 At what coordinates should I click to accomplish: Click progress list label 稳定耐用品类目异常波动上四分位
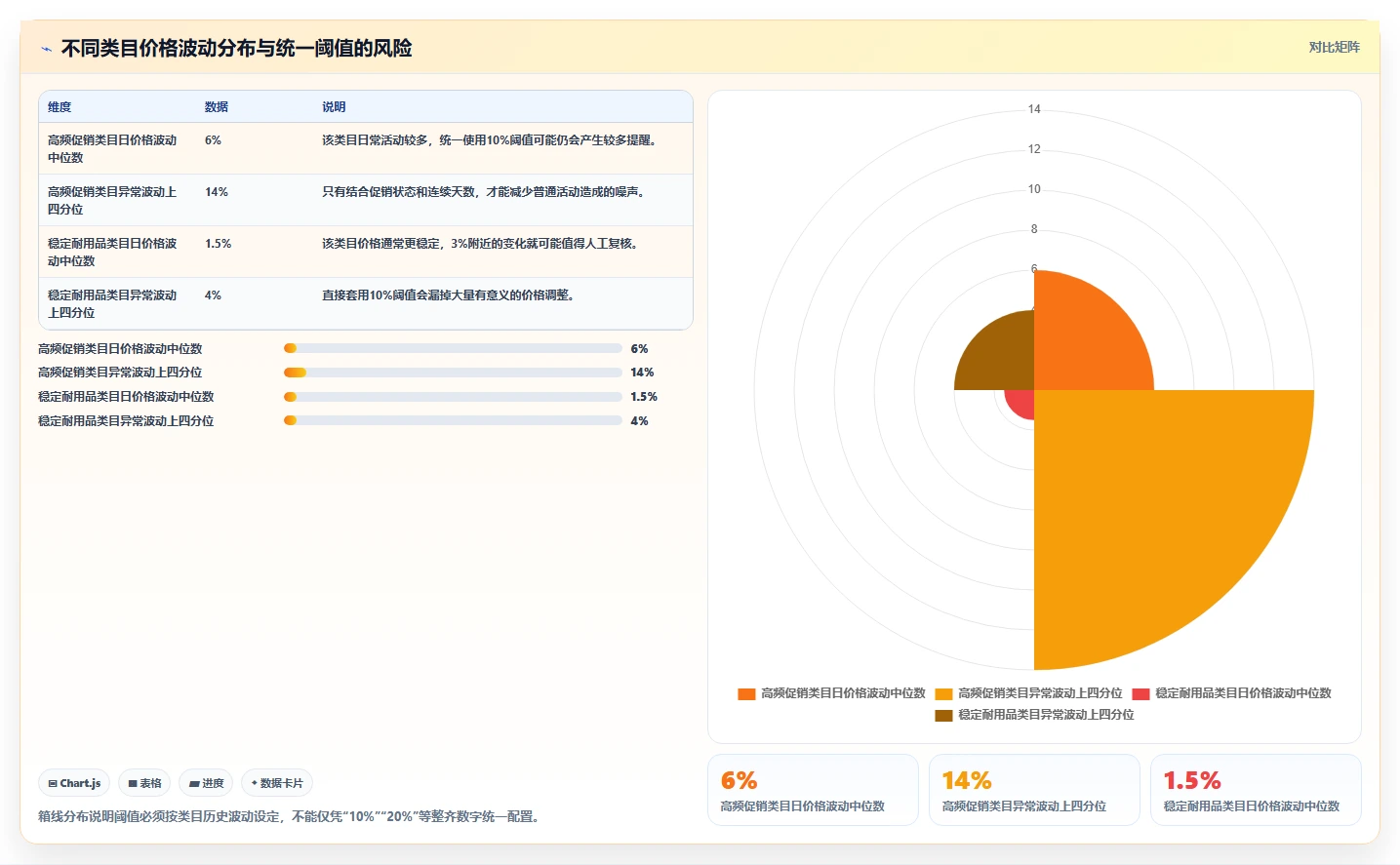point(126,421)
